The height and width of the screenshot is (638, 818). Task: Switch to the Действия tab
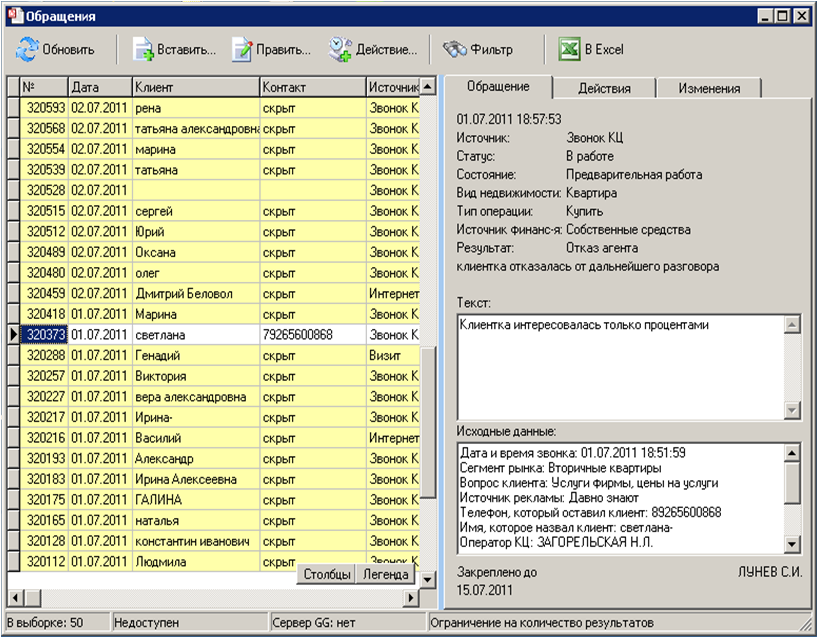click(604, 89)
